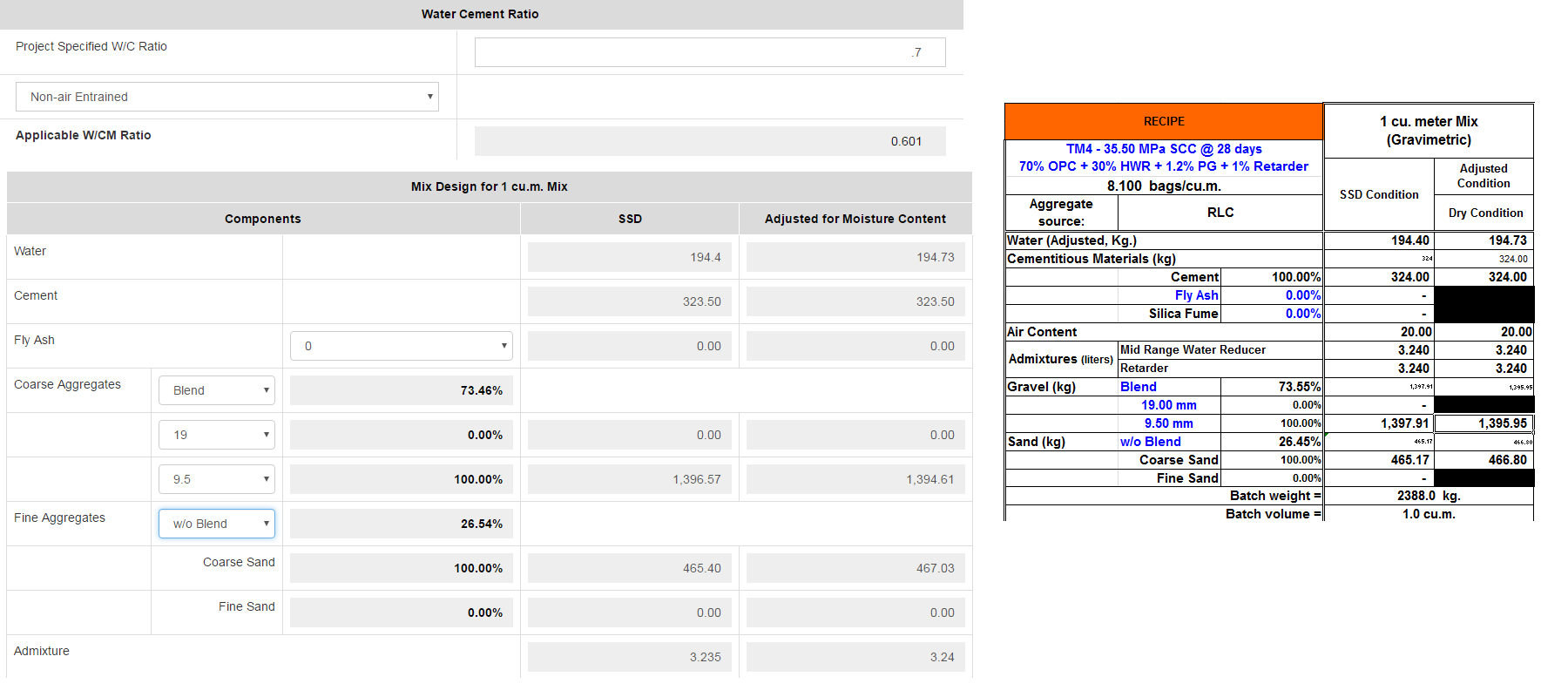1568x697 pixels.
Task: Open the Non-air Entrained dropdown
Action: click(227, 97)
